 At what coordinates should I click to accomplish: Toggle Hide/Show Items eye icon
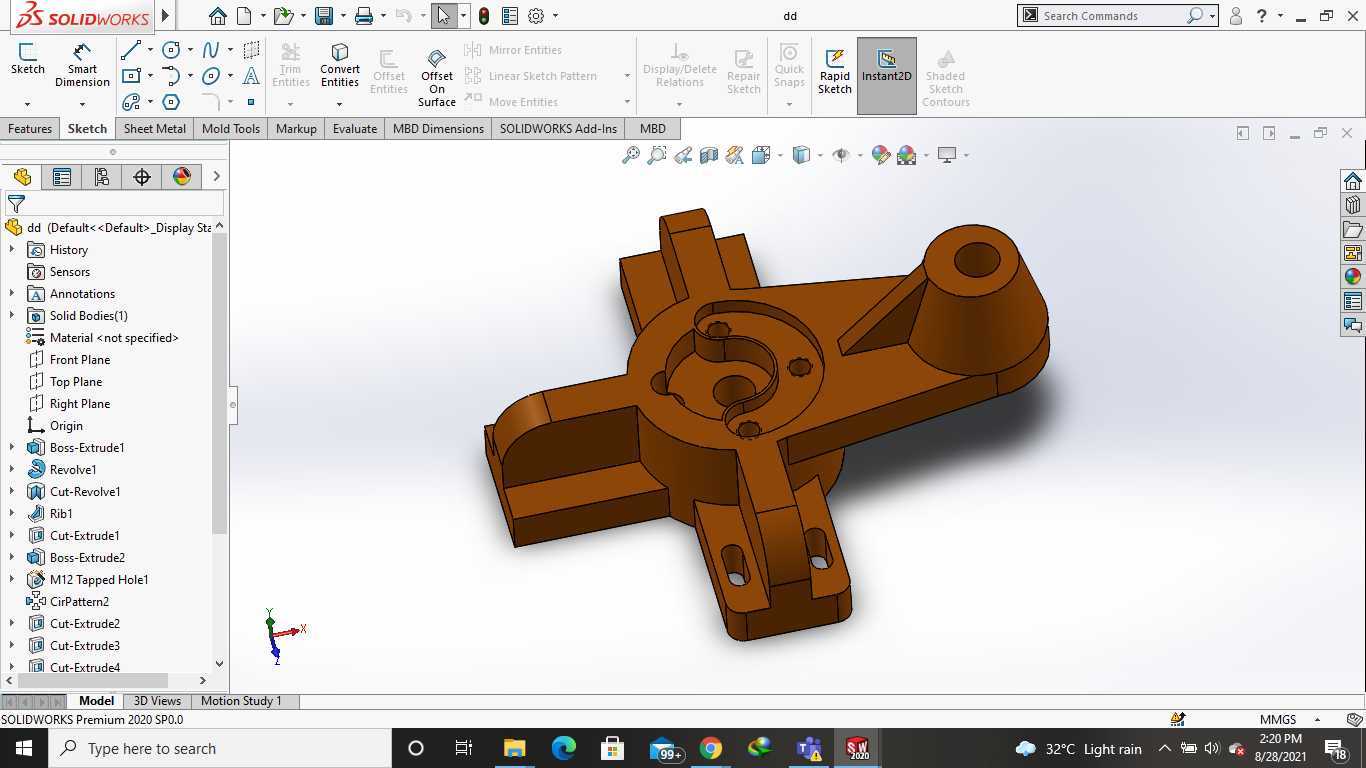841,155
